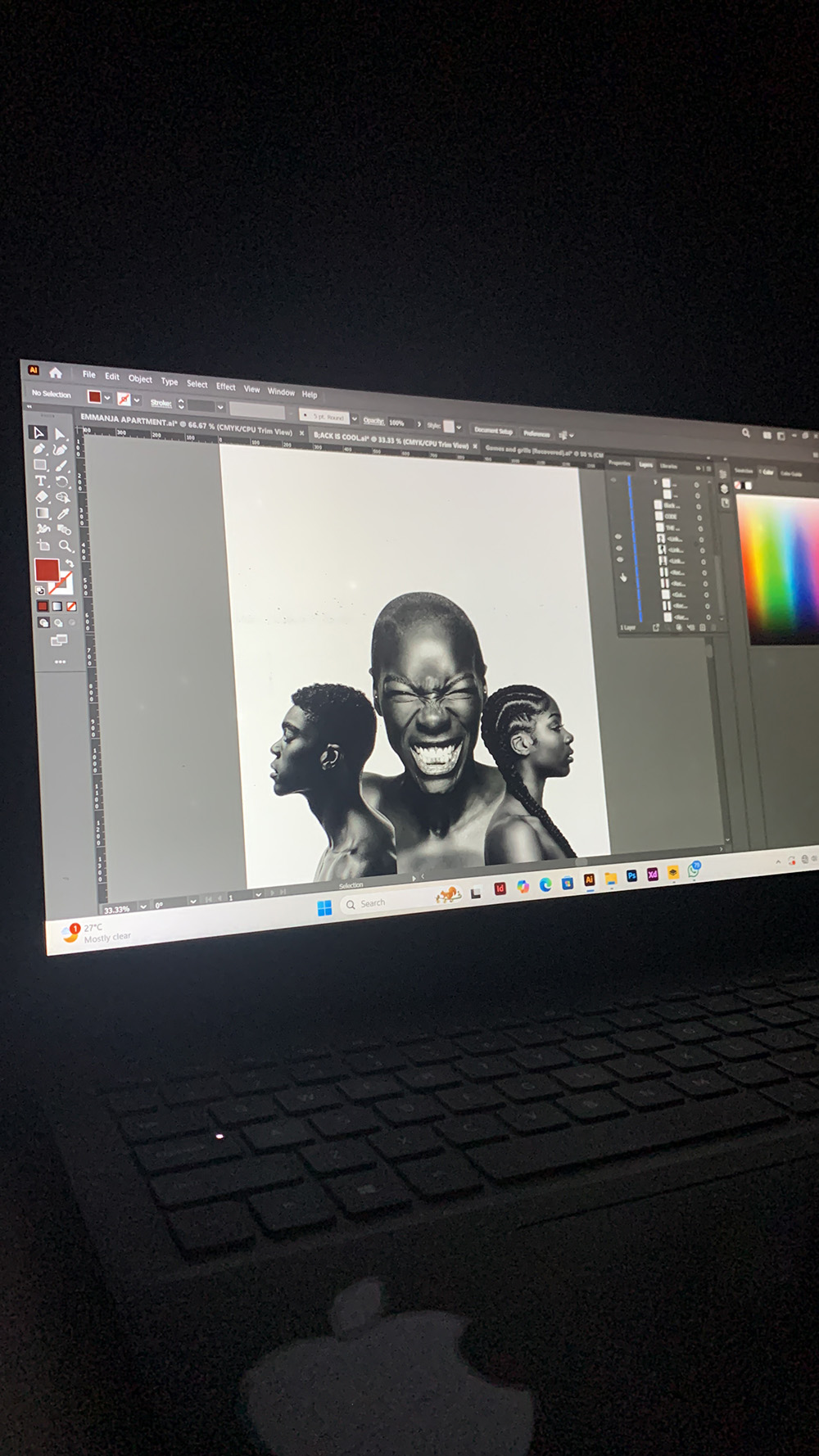Select the Selection arrow tool
This screenshot has width=819, height=1456.
point(38,432)
